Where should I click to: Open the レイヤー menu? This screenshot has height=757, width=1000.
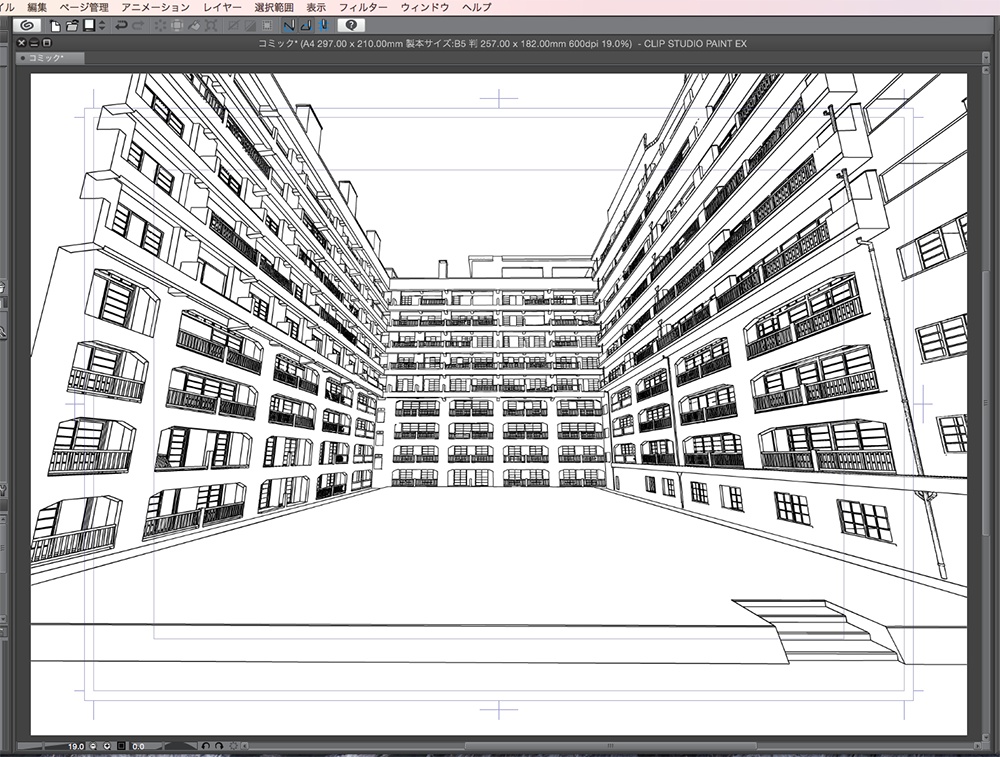(x=223, y=7)
